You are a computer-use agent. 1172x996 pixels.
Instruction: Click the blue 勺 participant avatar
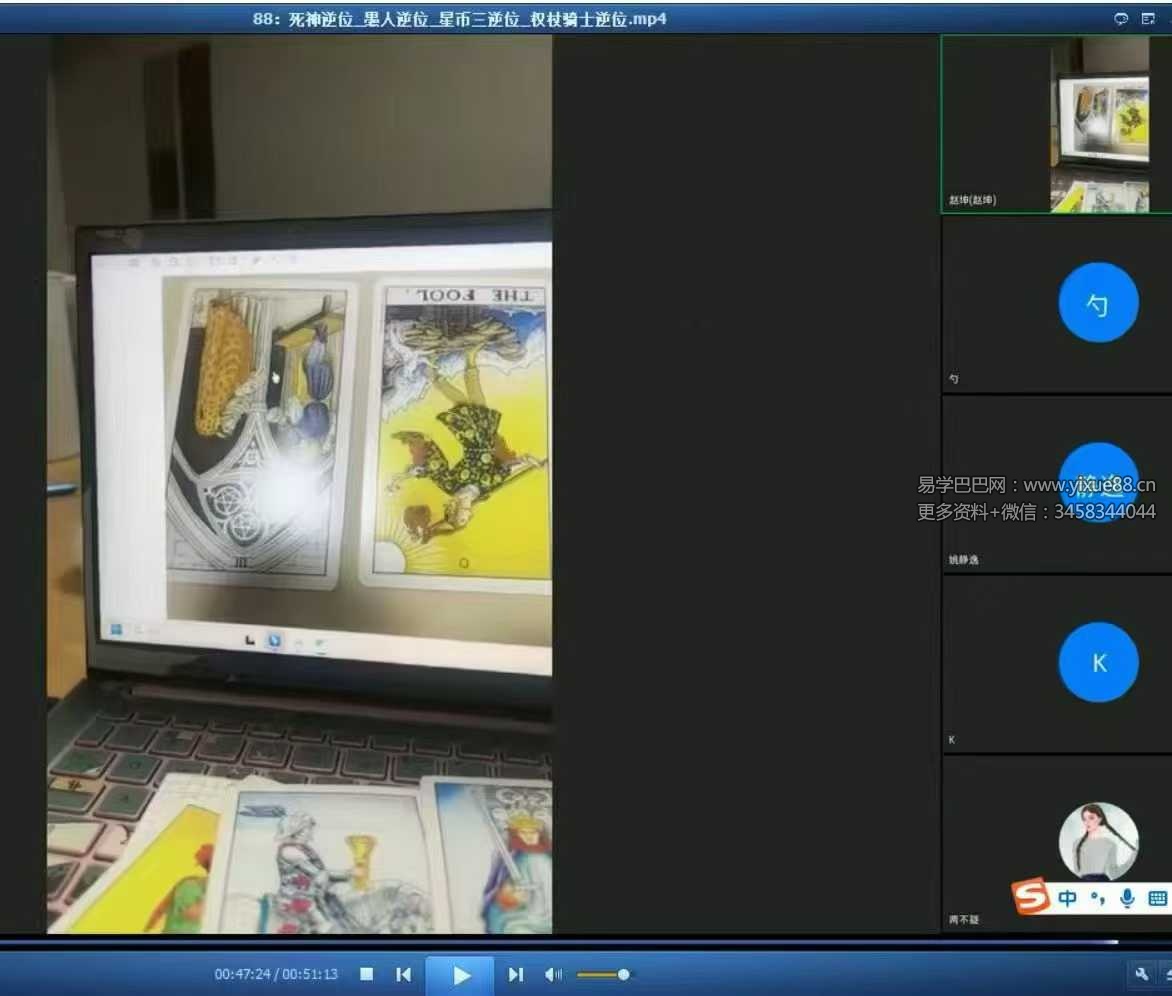(x=1098, y=303)
